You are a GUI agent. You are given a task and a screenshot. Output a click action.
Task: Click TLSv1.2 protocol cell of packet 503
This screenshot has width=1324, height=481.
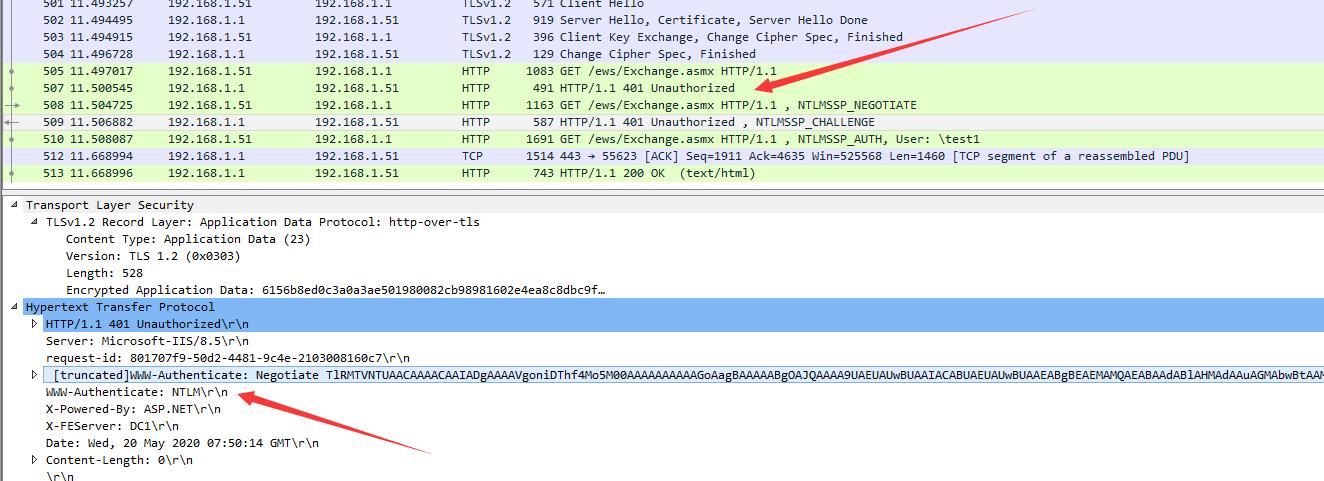pyautogui.click(x=486, y=37)
